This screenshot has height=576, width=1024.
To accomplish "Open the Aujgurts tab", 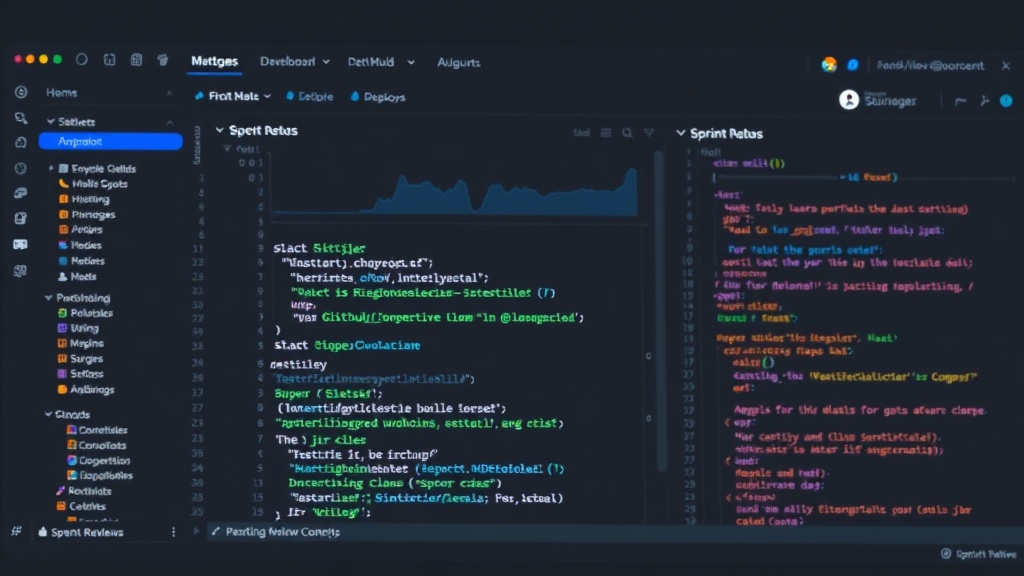I will pyautogui.click(x=458, y=63).
